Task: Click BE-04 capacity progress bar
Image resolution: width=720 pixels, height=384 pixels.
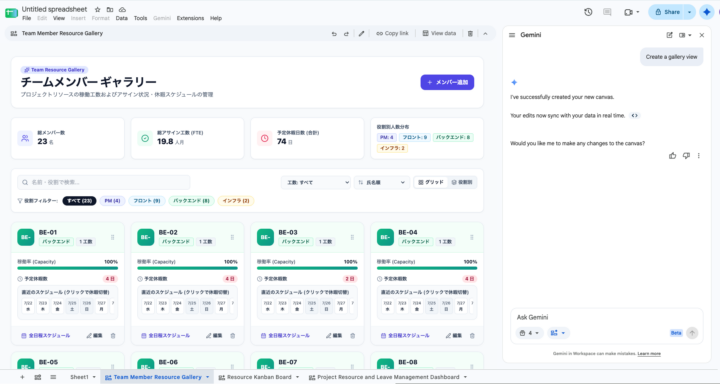Action: [427, 268]
